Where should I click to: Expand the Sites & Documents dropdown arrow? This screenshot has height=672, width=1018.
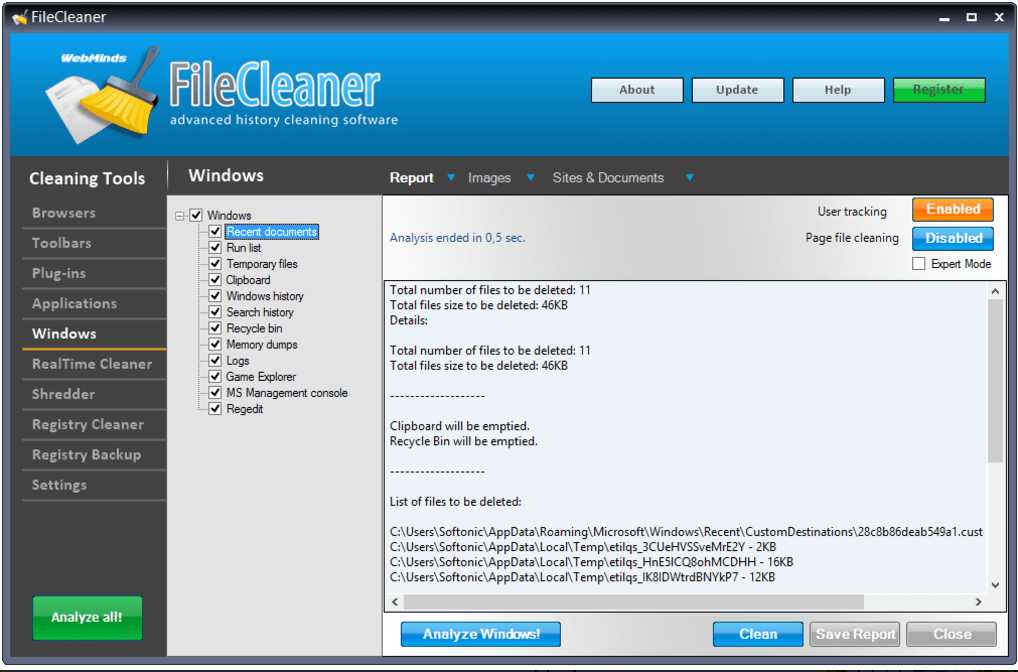click(689, 178)
